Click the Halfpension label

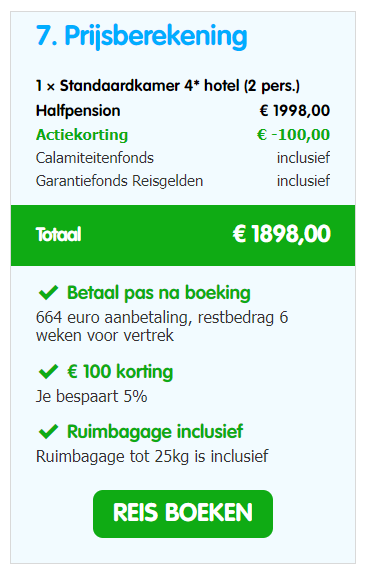[x=78, y=111]
